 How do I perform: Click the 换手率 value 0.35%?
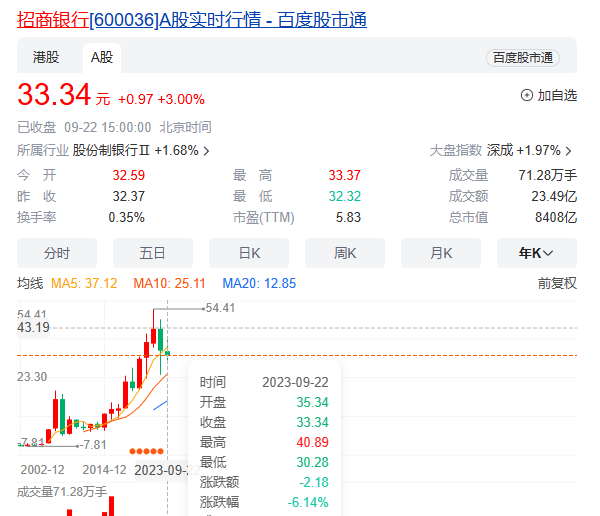coord(127,217)
